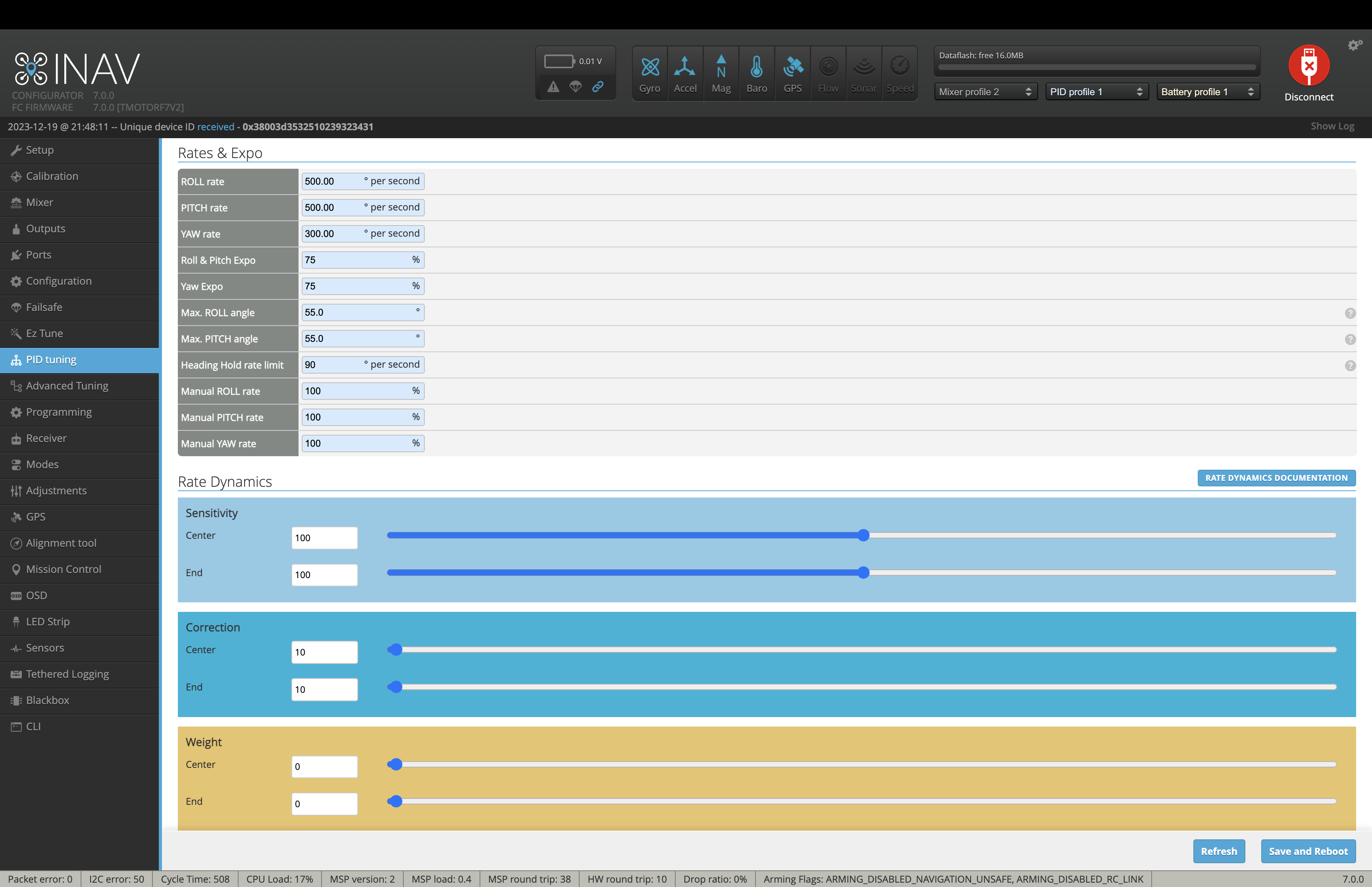Click the Save and Reboot button

click(x=1308, y=851)
